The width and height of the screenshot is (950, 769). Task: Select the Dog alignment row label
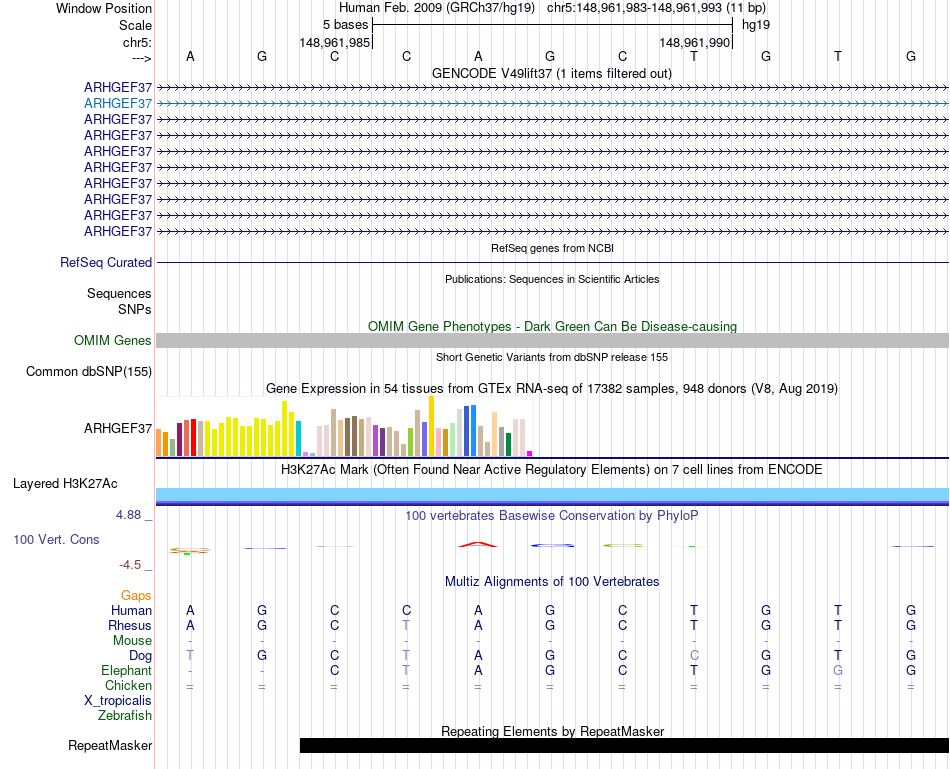[x=140, y=656]
